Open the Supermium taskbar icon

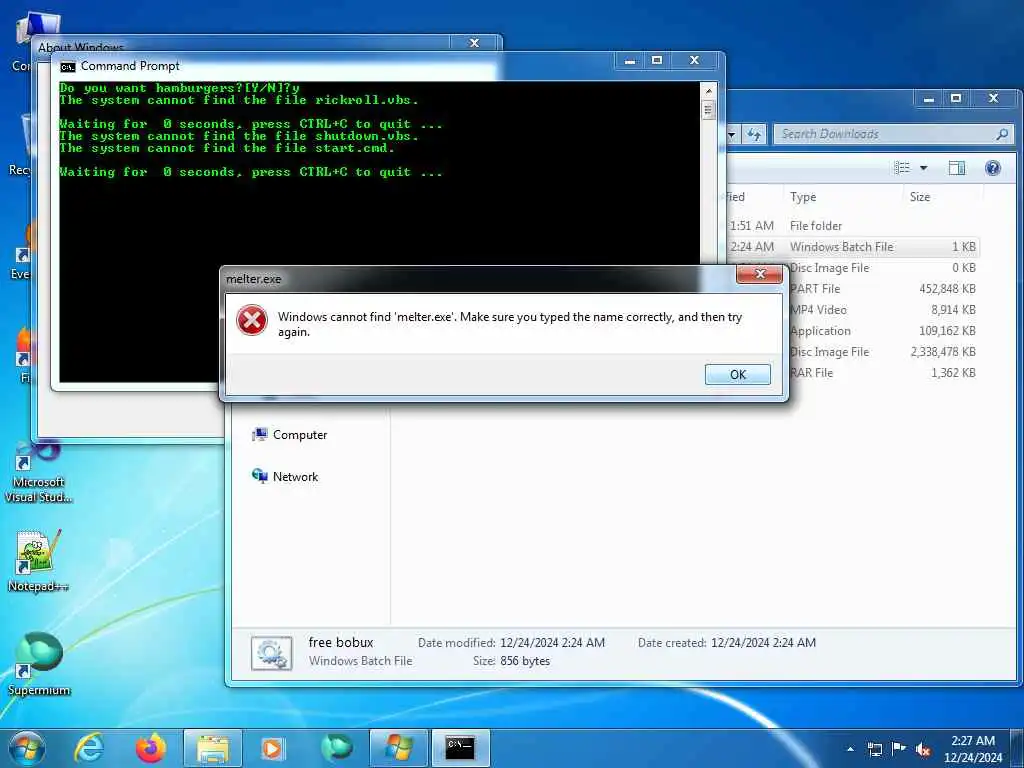336,748
